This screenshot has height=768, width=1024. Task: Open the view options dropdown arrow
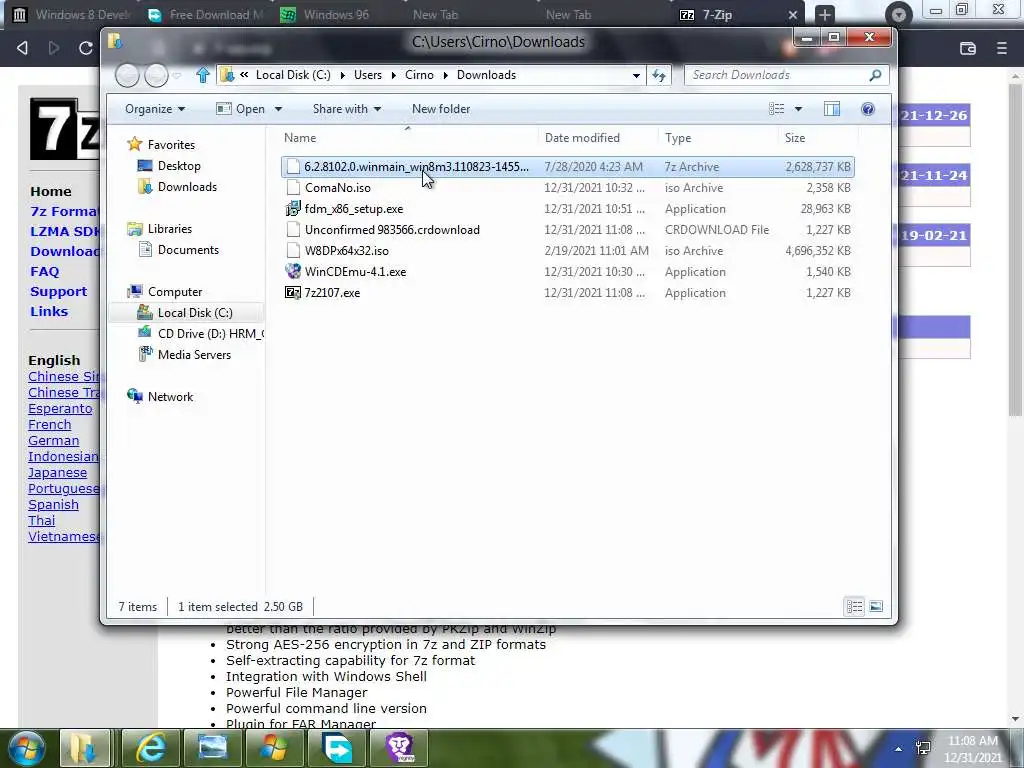click(x=798, y=109)
